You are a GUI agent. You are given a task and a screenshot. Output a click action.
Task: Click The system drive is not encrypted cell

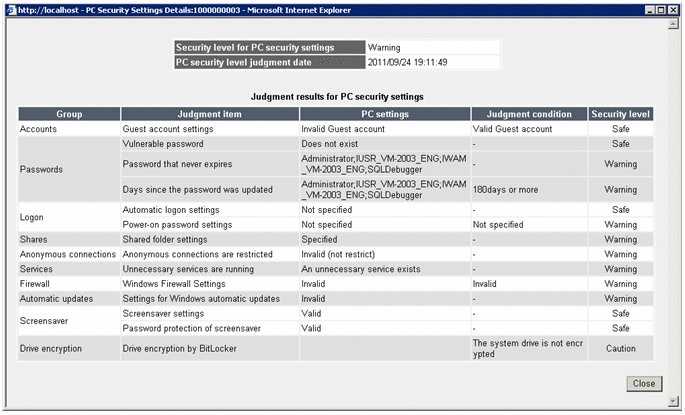click(529, 349)
